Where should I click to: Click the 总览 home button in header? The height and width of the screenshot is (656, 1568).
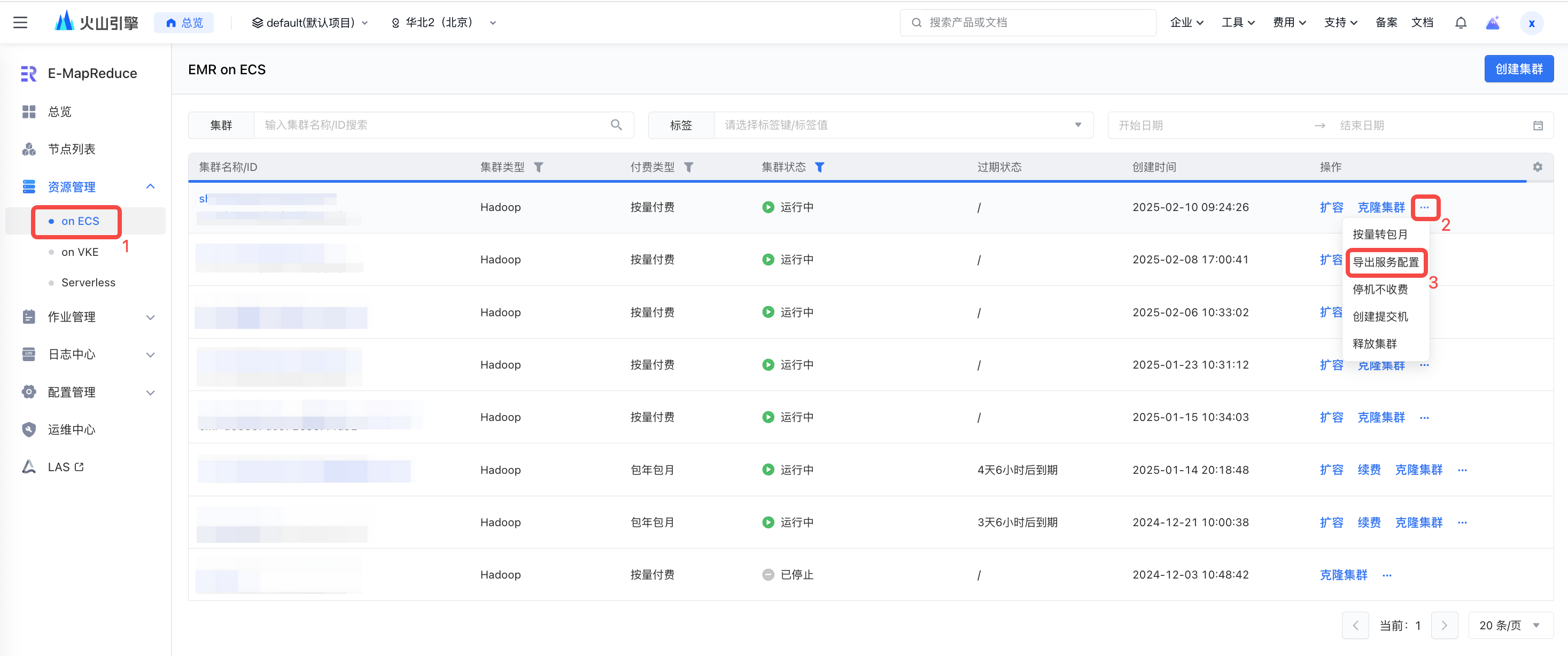pos(184,22)
